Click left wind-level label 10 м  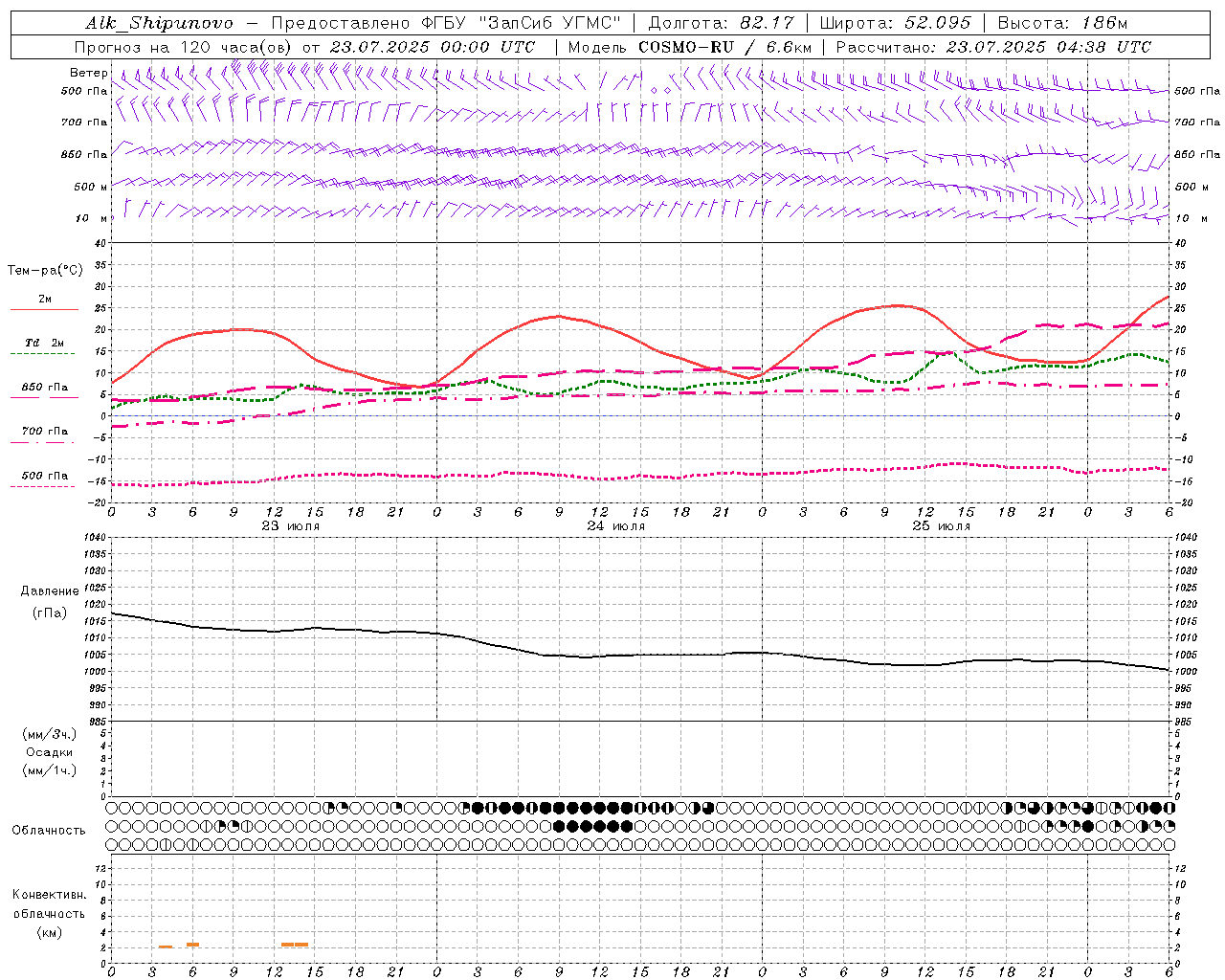click(92, 218)
